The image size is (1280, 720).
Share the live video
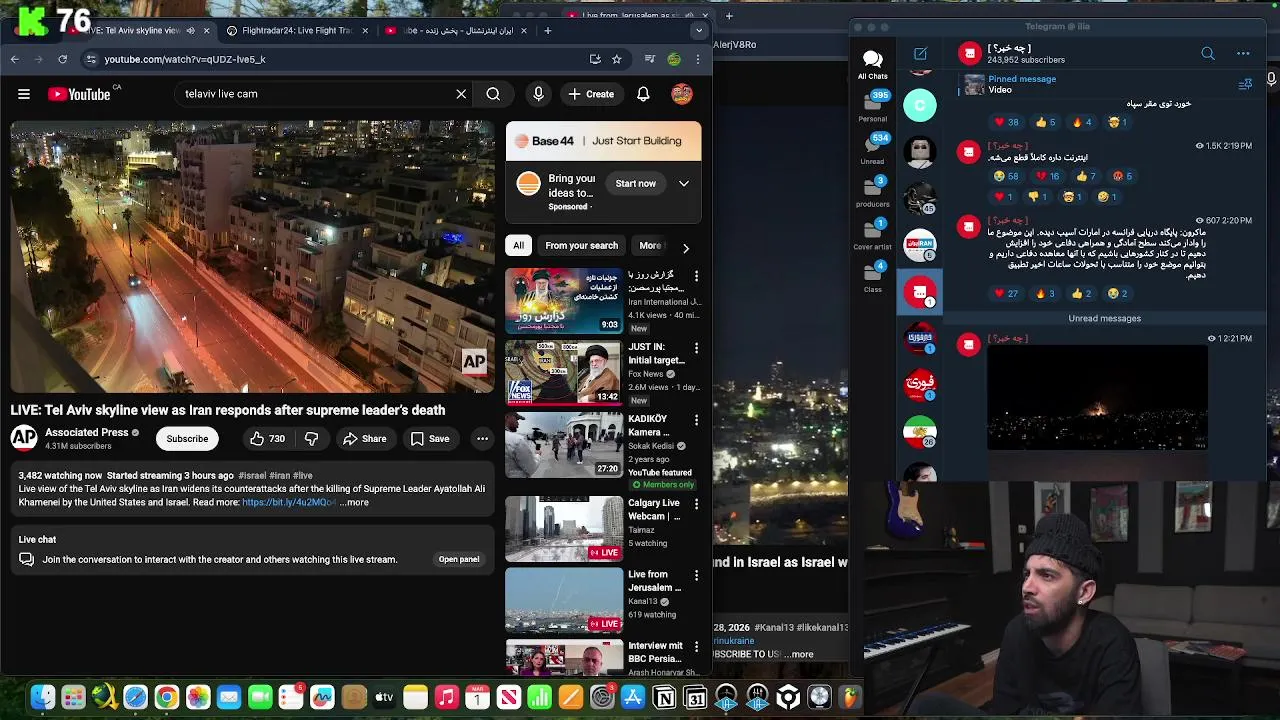coord(364,438)
